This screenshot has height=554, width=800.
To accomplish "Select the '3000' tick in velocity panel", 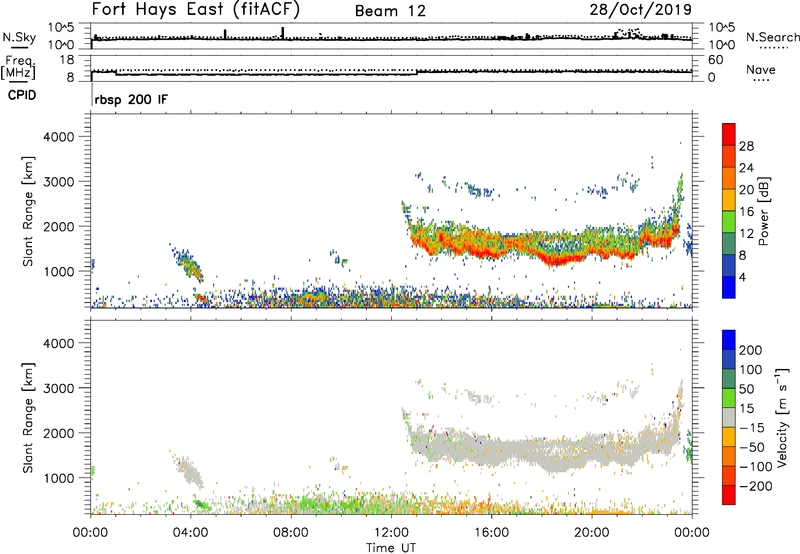I will [59, 388].
